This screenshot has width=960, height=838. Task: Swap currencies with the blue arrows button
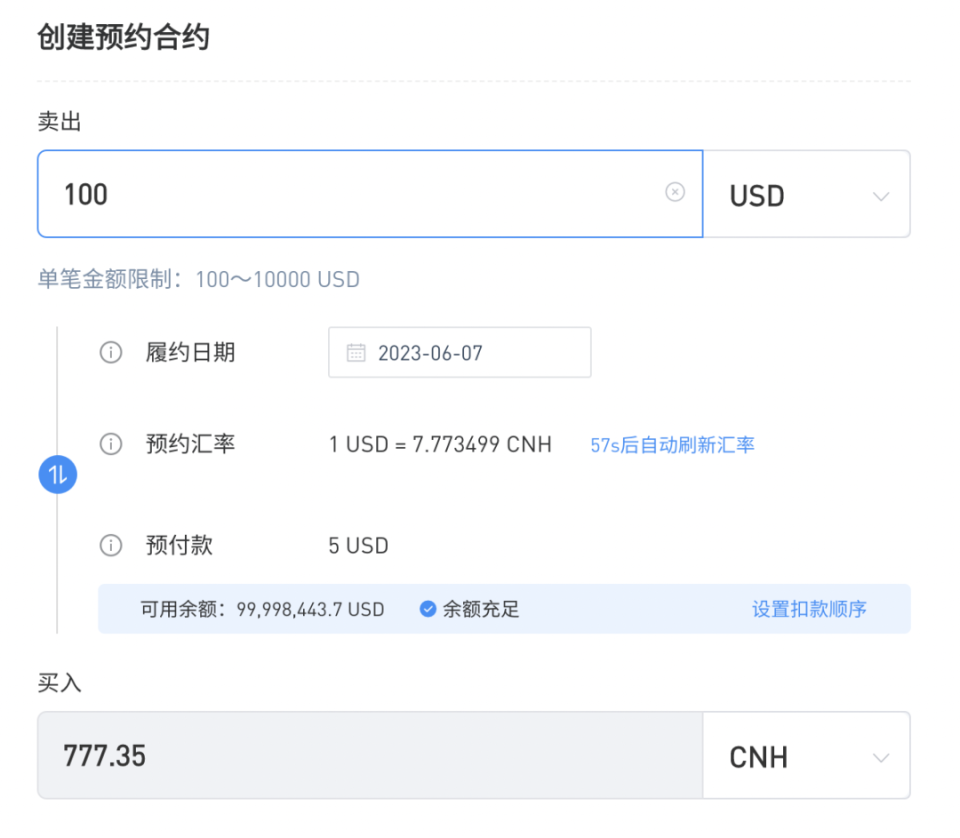(58, 474)
